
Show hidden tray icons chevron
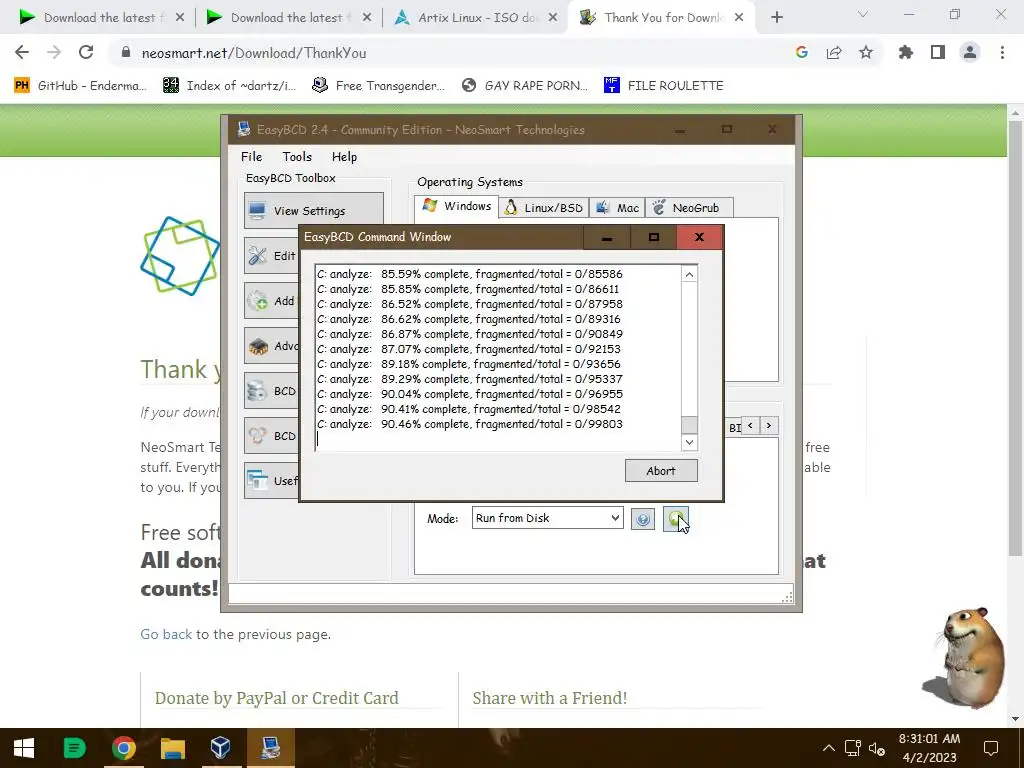tap(828, 748)
